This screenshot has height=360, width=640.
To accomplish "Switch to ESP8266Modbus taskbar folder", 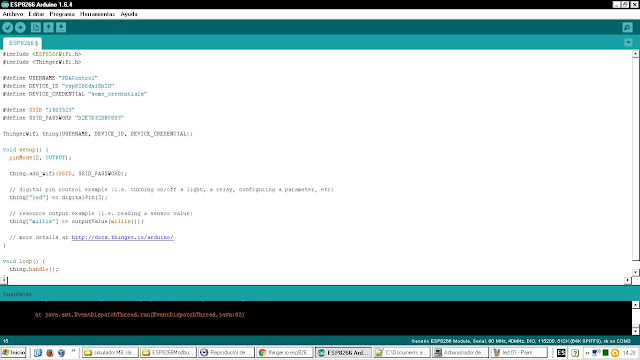I will [x=169, y=353].
